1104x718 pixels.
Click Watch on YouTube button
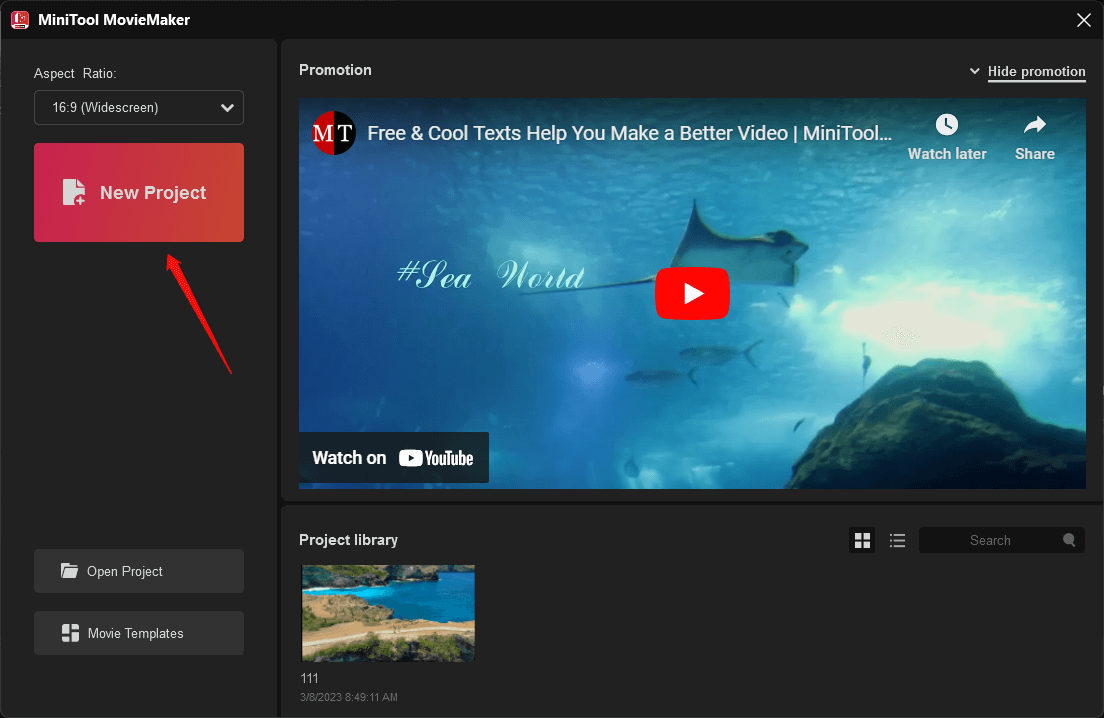(x=394, y=458)
